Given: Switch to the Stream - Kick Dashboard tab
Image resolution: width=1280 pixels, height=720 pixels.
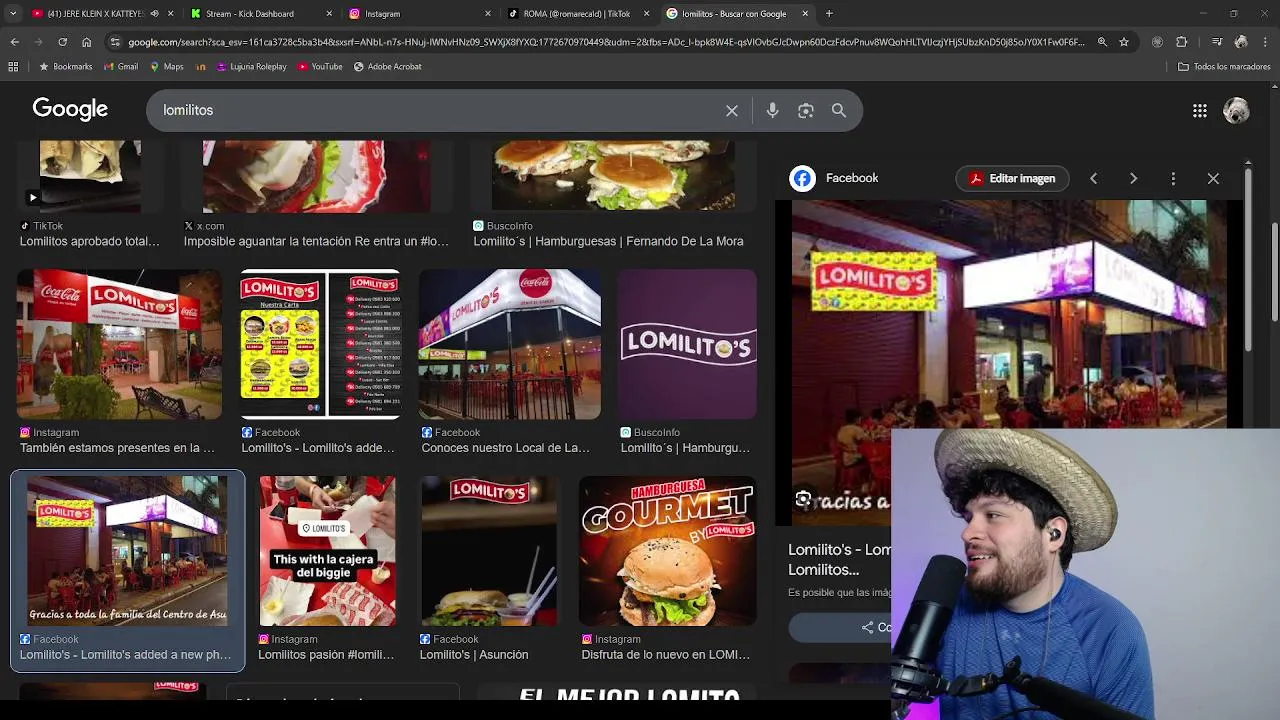Looking at the screenshot, I should coord(250,14).
